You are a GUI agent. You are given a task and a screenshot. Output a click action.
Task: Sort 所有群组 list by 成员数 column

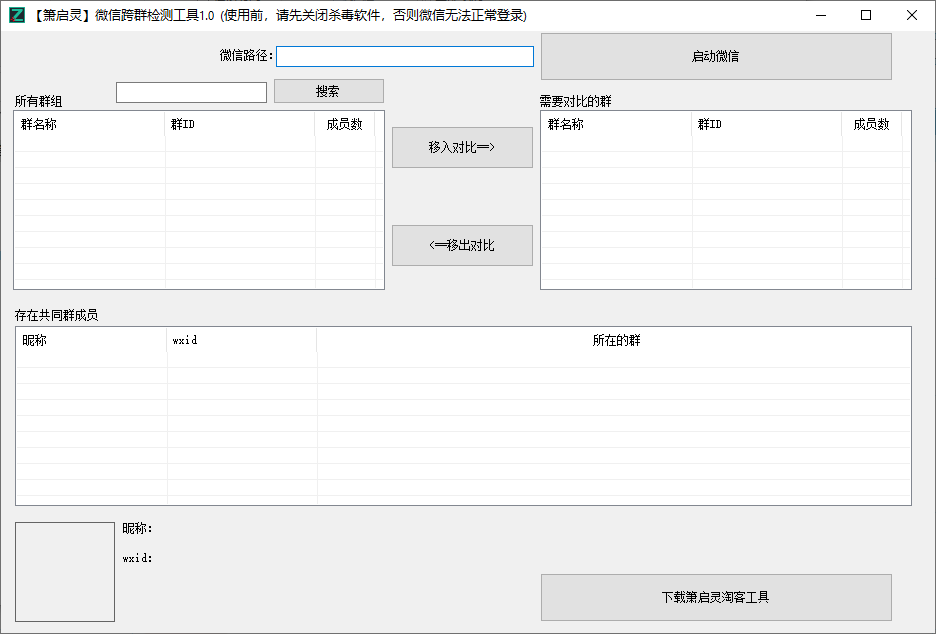pos(345,124)
